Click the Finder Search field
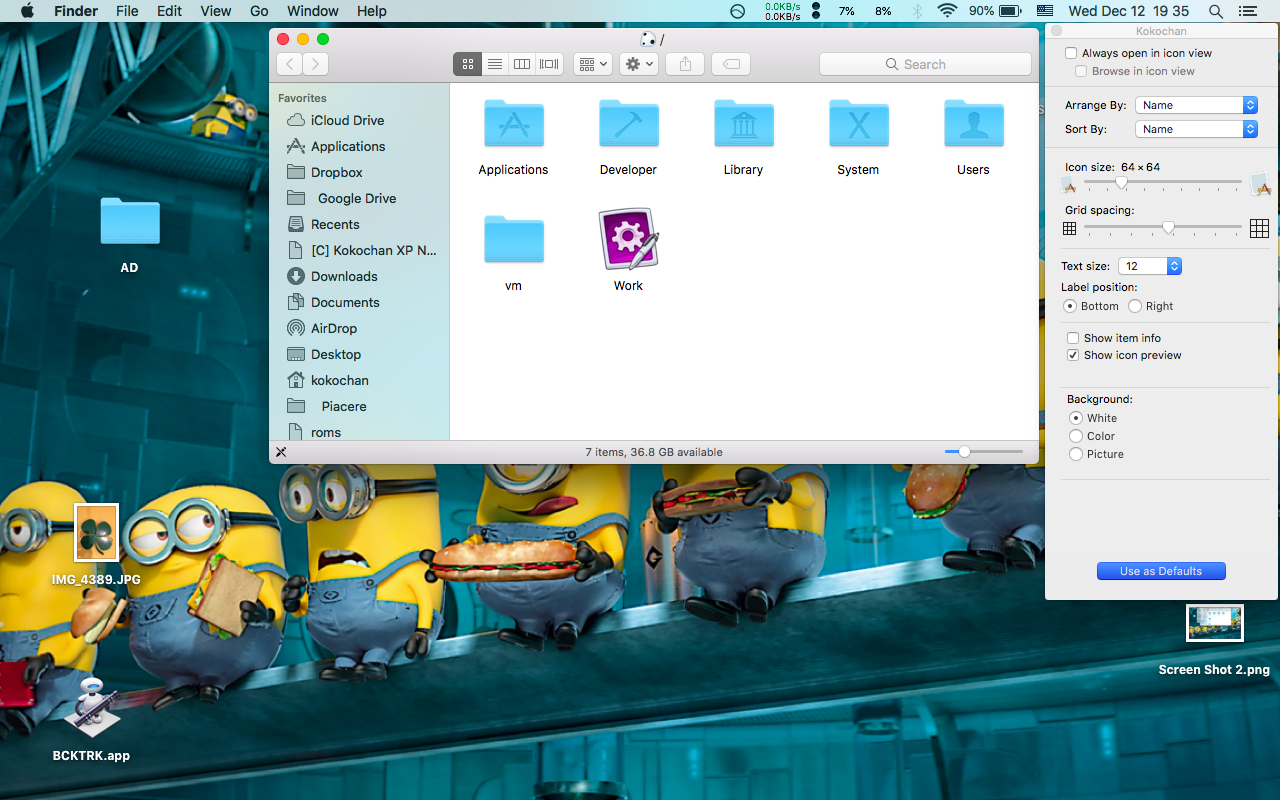The height and width of the screenshot is (800, 1280). (925, 64)
